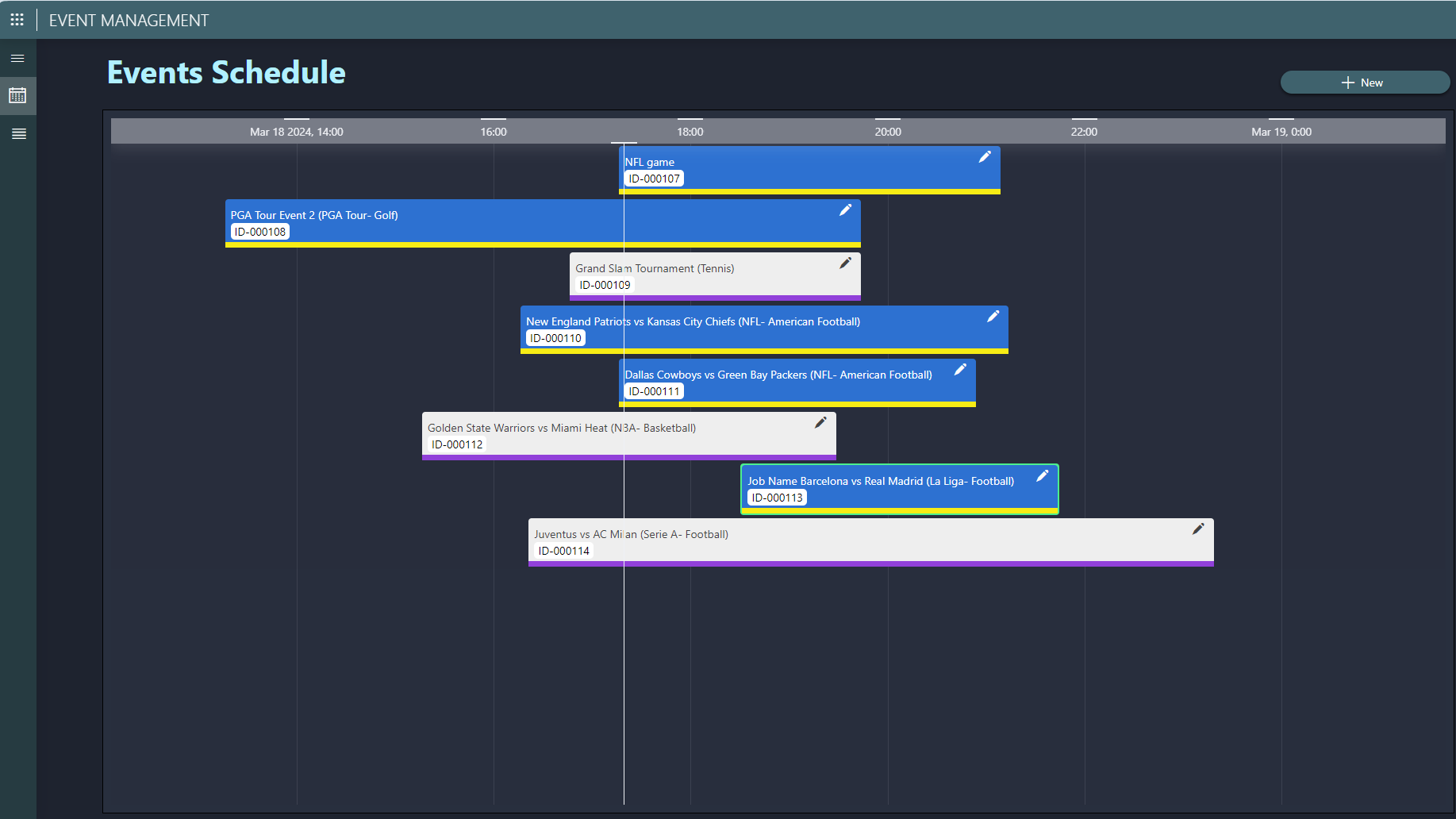Screen dimensions: 1456x819
Task: Edit PGA Tour Event 2 pencil icon
Action: click(x=846, y=210)
